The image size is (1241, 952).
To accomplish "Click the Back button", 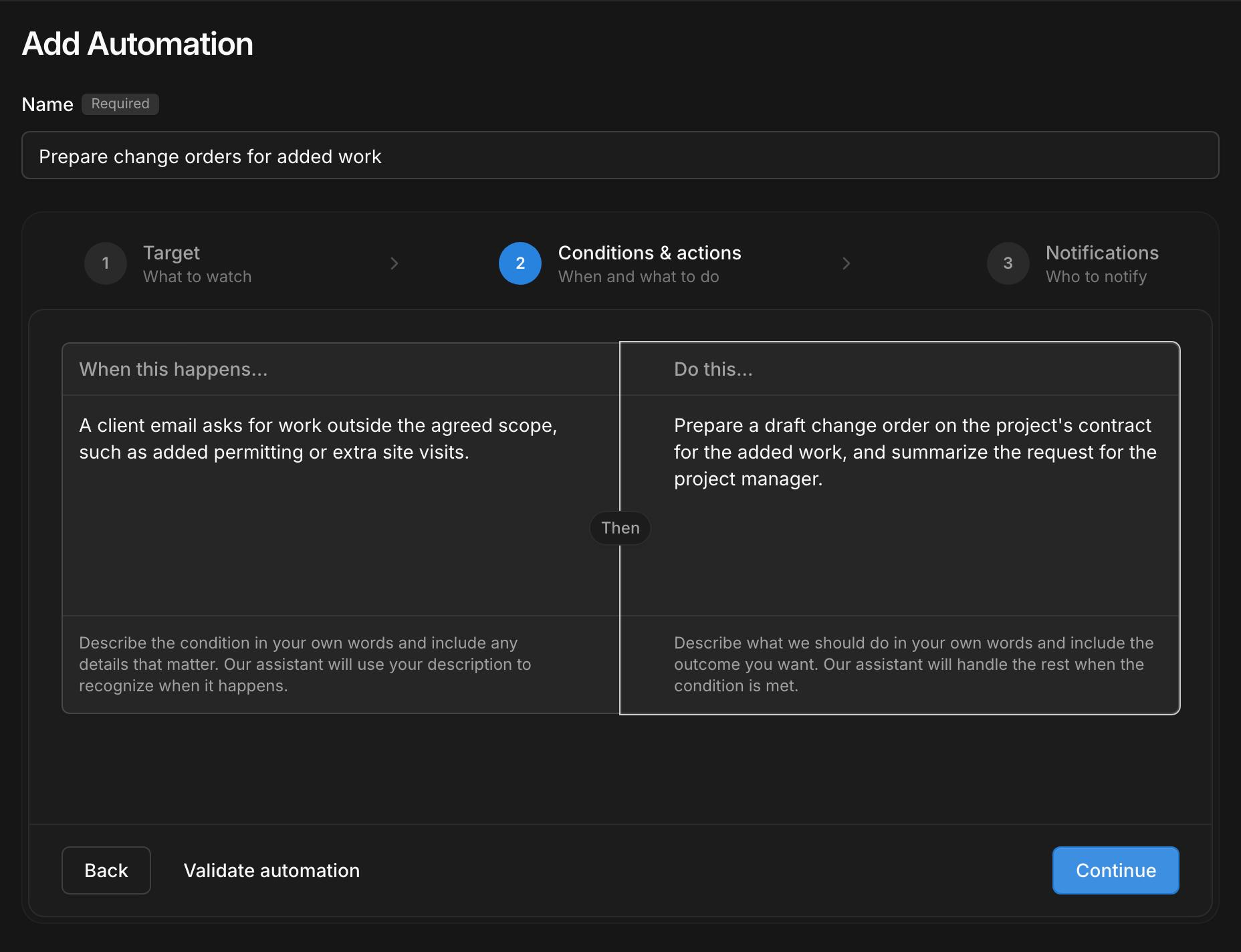I will [x=106, y=870].
